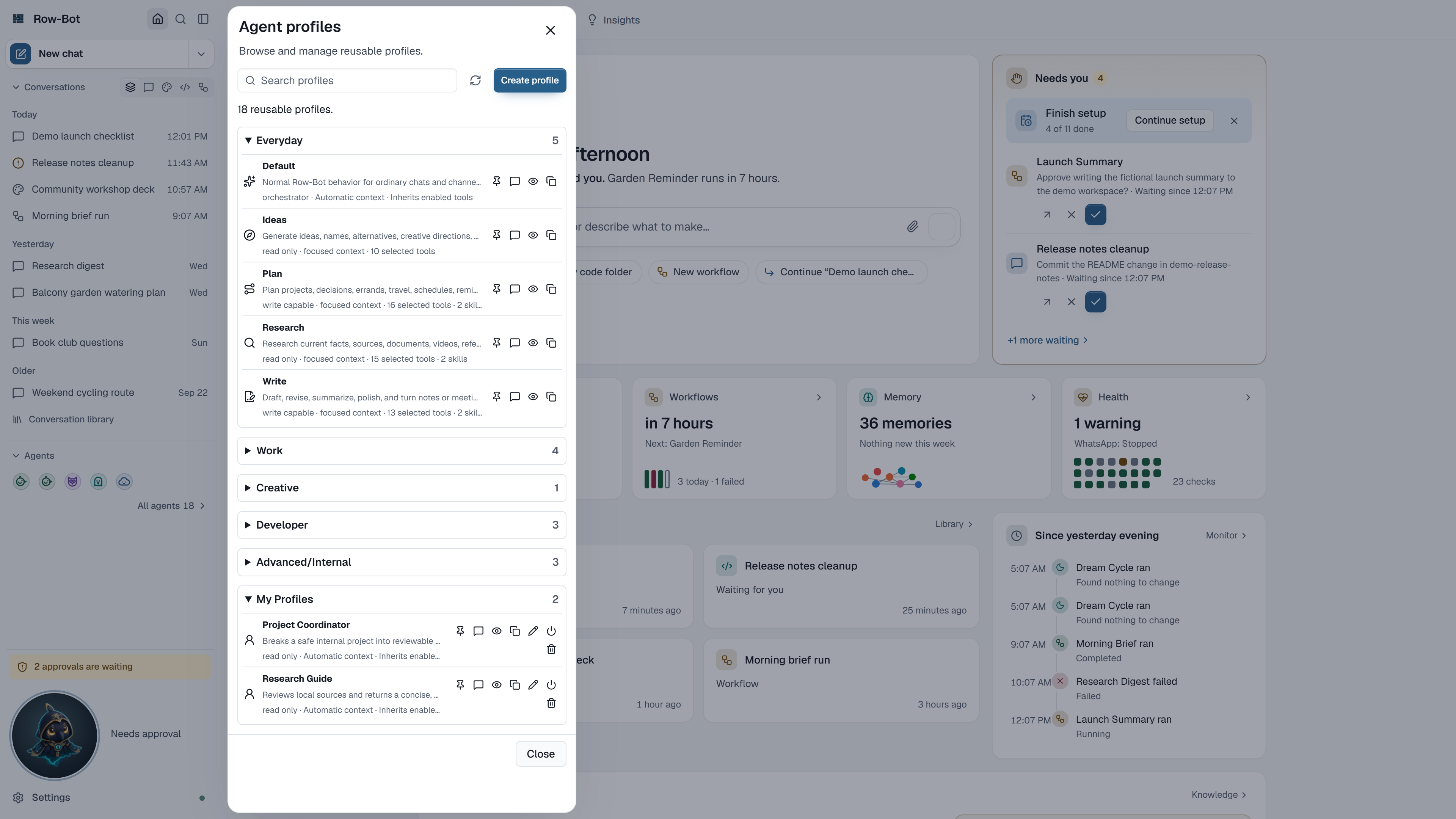Viewport: 1456px width, 819px height.
Task: Duplicate the Research Guide profile
Action: pyautogui.click(x=515, y=685)
